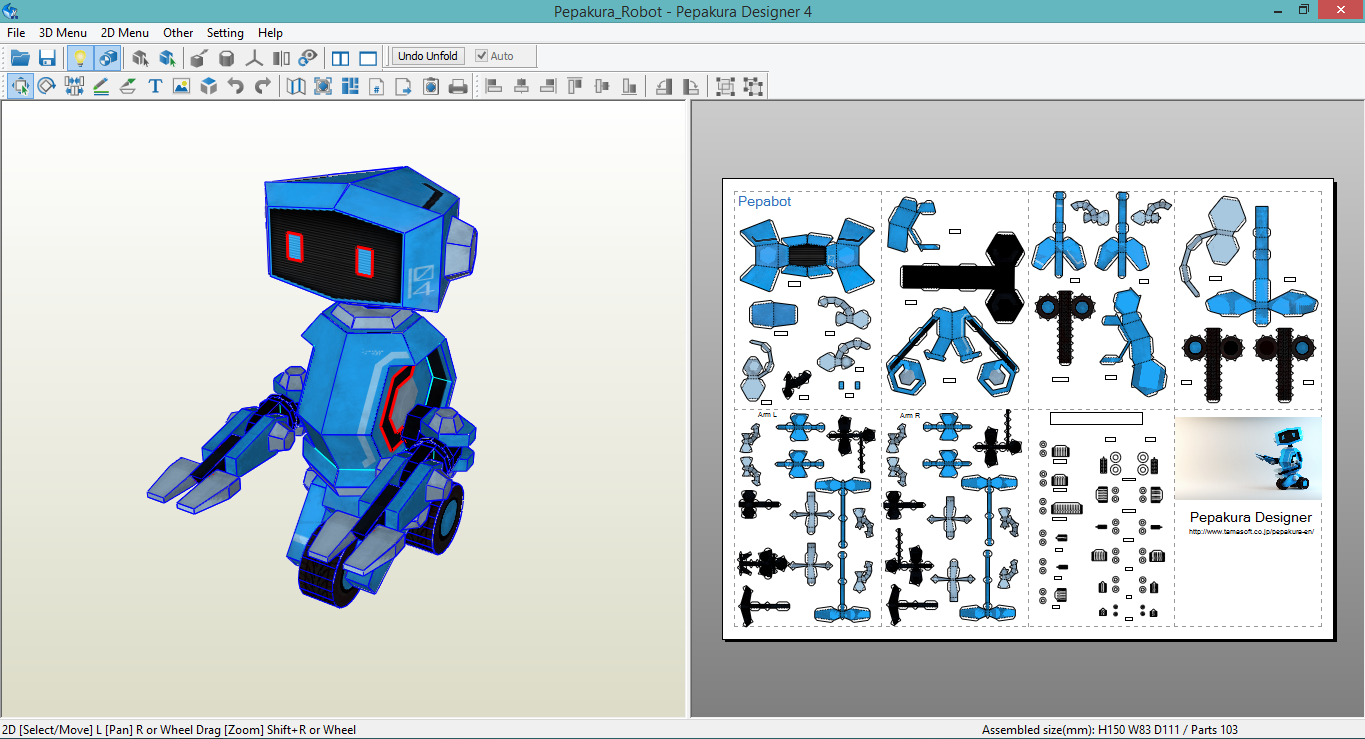This screenshot has width=1365, height=739.
Task: Toggle the light shading bulb
Action: click(x=79, y=57)
